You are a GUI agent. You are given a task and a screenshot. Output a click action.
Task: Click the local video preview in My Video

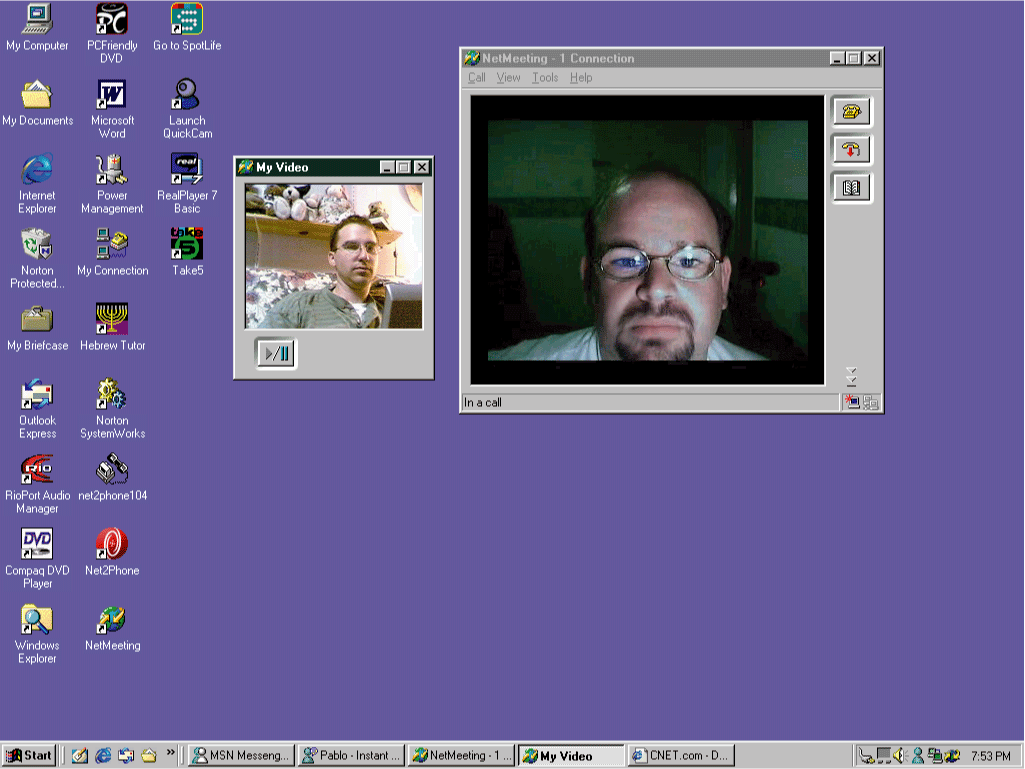click(x=333, y=256)
